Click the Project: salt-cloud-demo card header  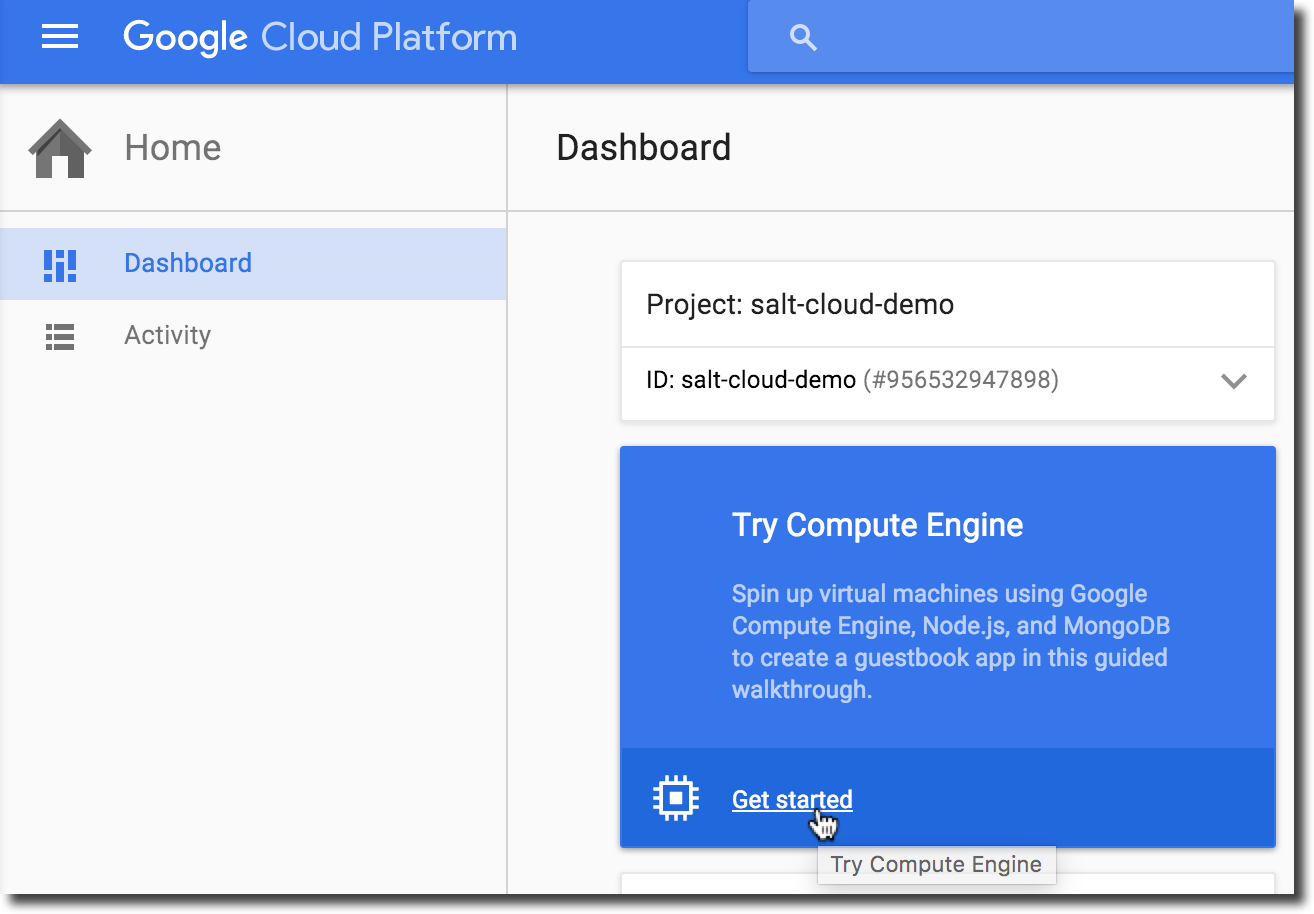point(800,304)
